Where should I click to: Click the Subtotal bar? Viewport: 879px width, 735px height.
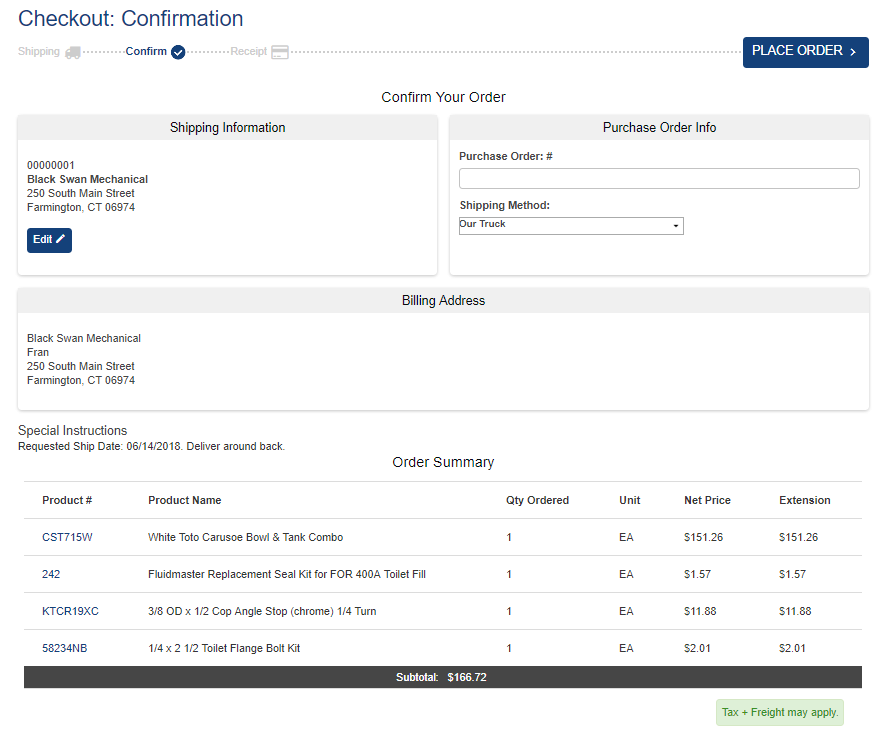click(442, 677)
